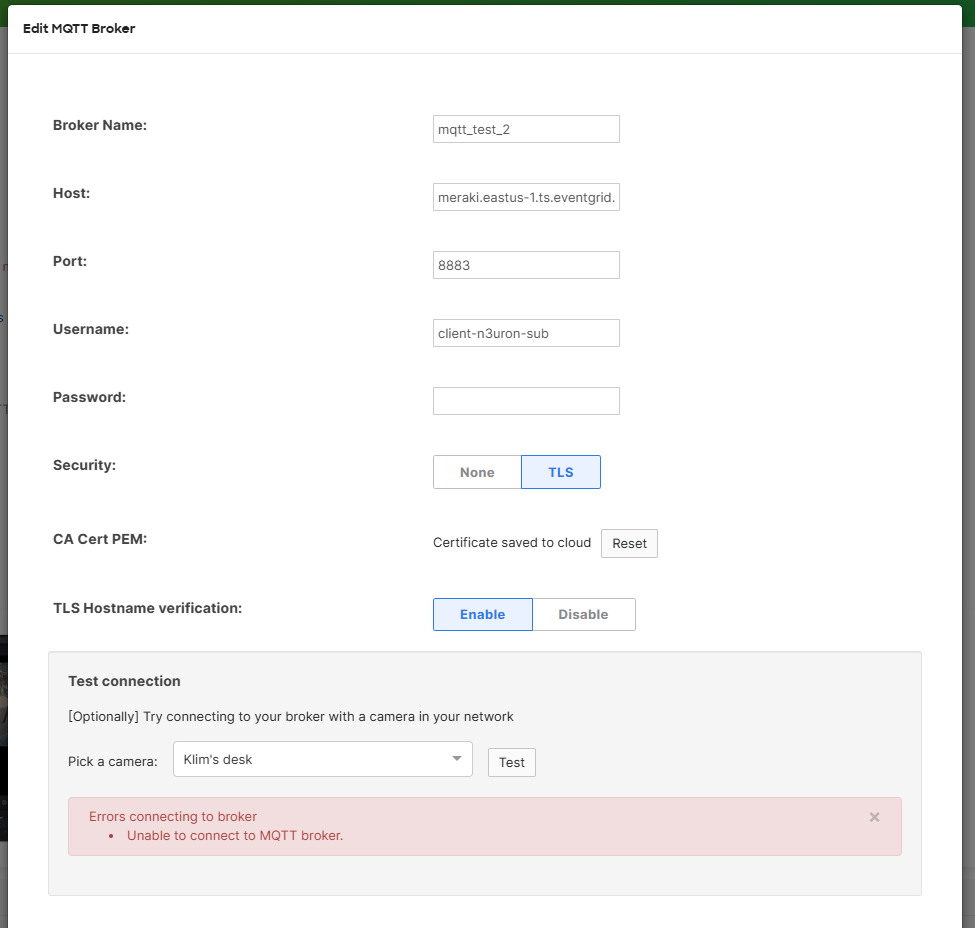Click the 'Unable to connect to MQTT broker' message
This screenshot has height=928, width=975.
[235, 835]
